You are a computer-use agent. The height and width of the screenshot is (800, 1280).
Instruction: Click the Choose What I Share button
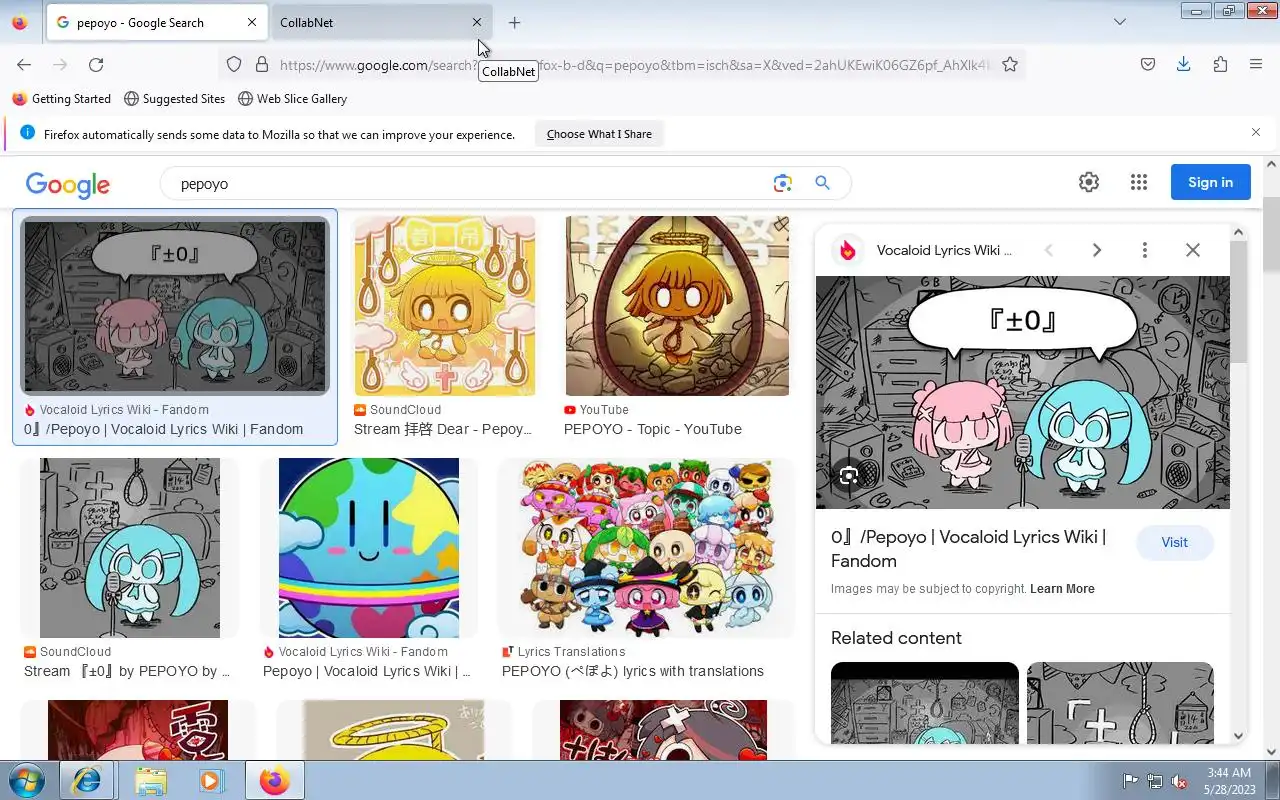click(x=599, y=134)
